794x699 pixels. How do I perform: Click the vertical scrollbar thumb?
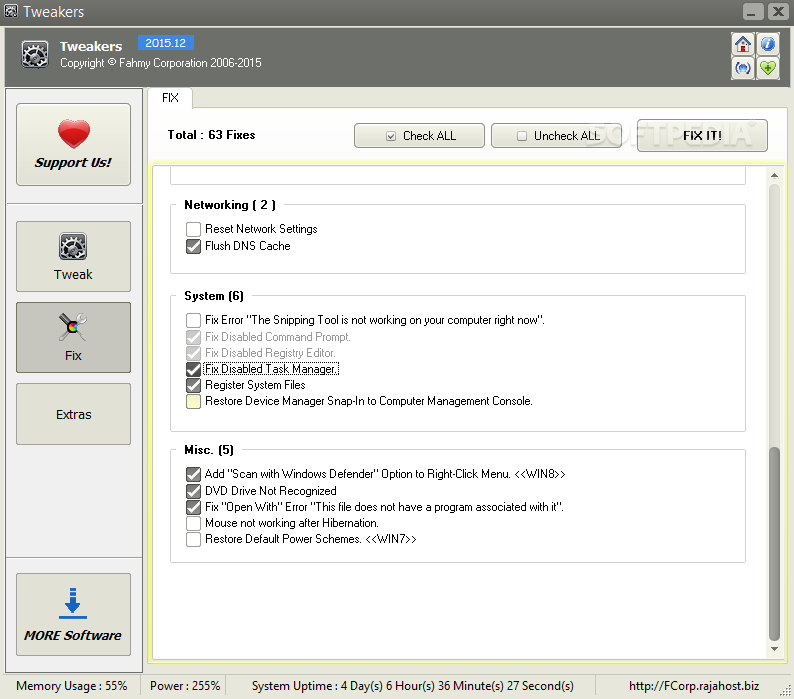(x=774, y=544)
